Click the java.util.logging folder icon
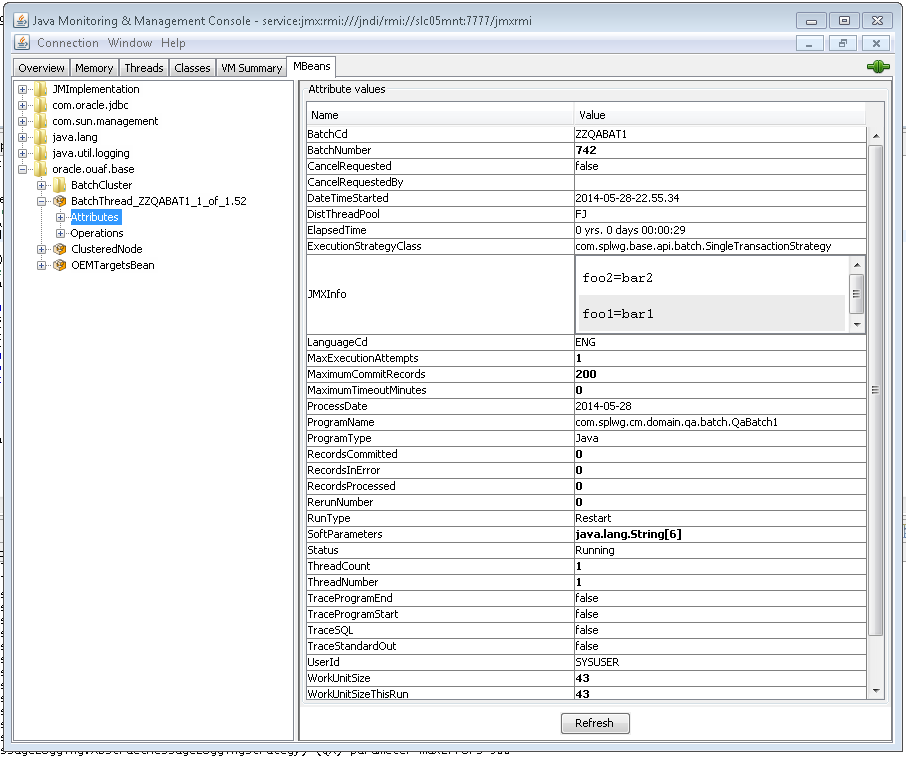Screen dimensions: 906x757 click(x=40, y=153)
